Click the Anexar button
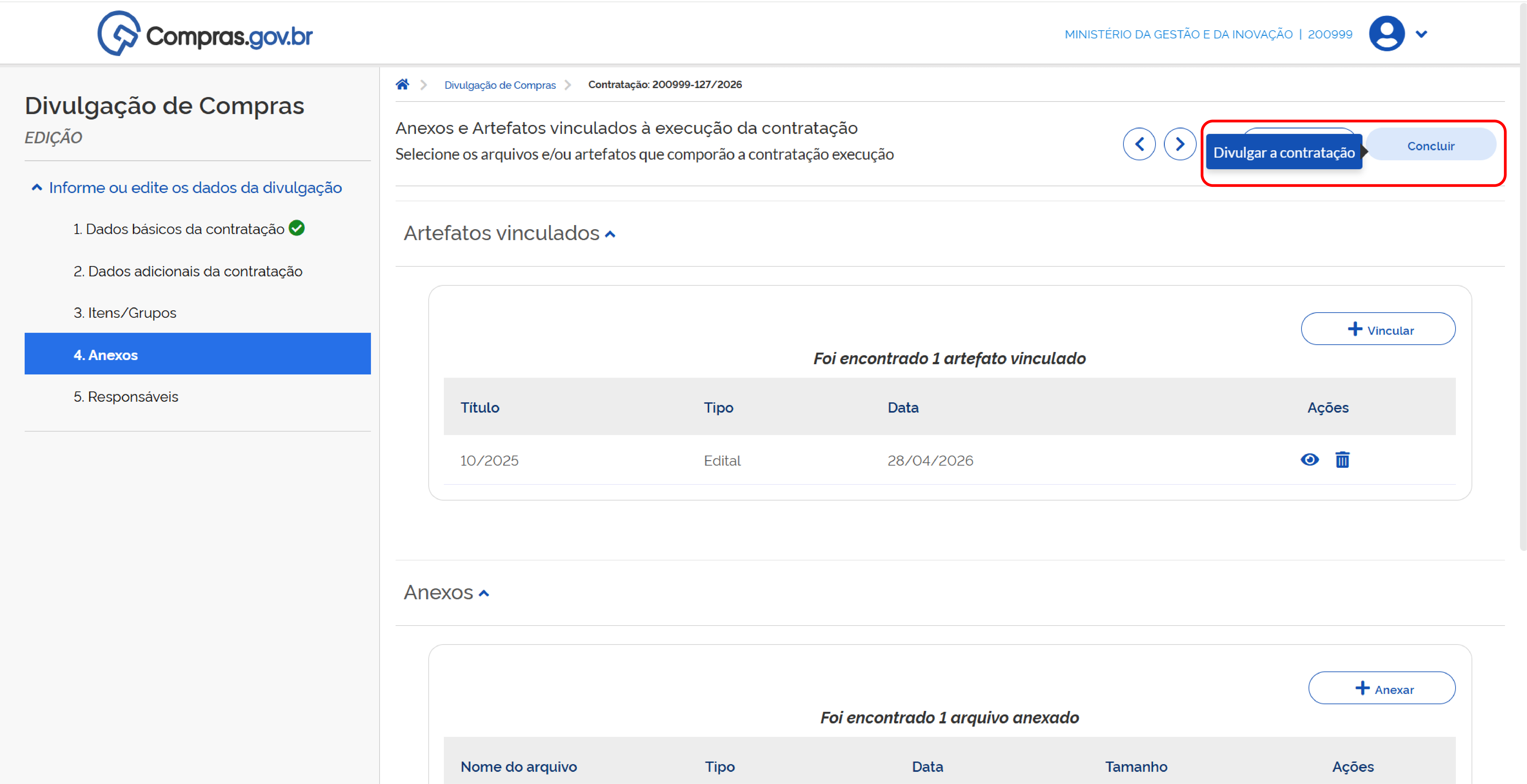The width and height of the screenshot is (1527, 784). pyautogui.click(x=1382, y=688)
